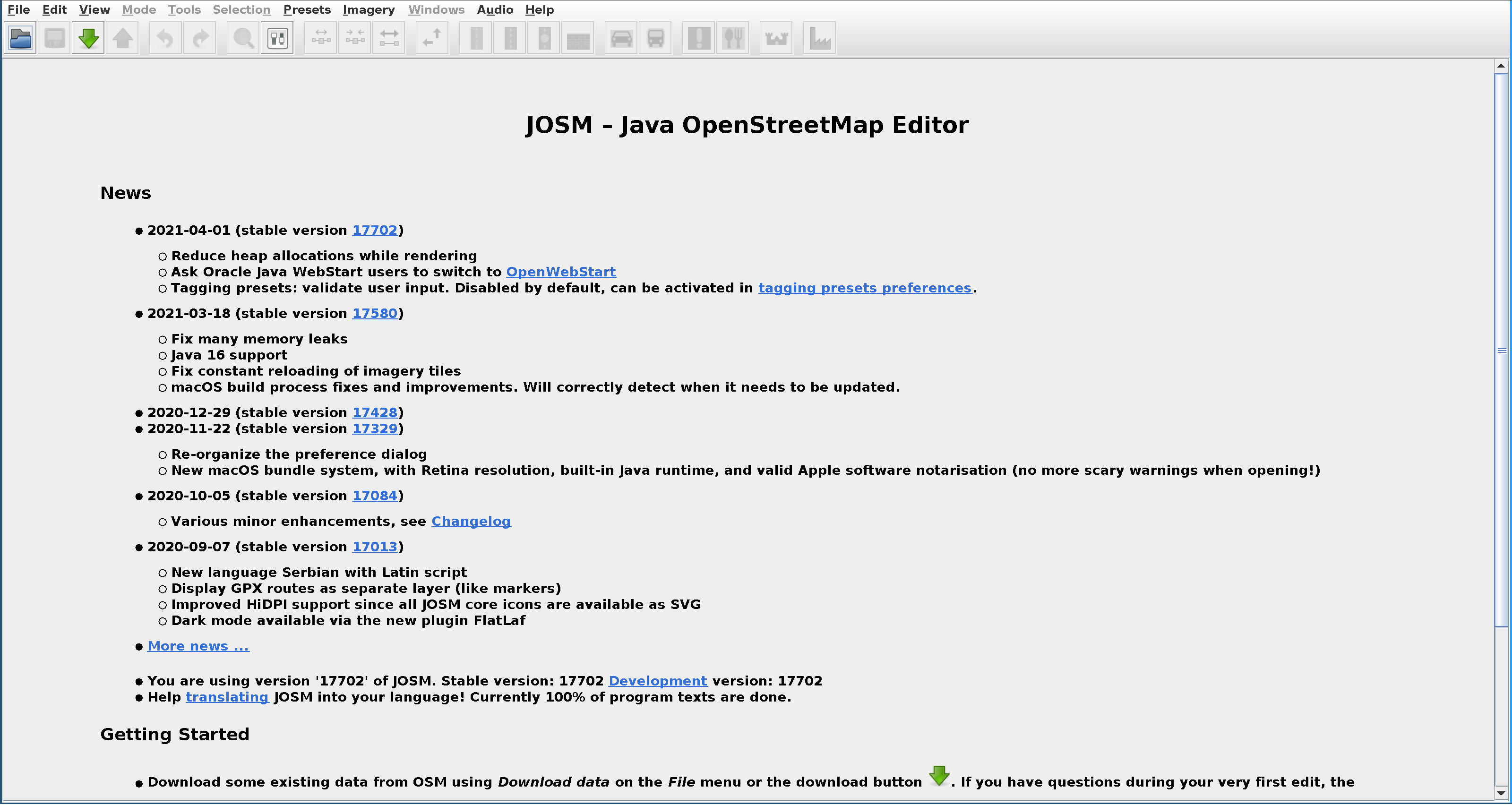Screen dimensions: 1512x805
Task: Click the vertical scrollbar thumb
Action: [1501, 350]
